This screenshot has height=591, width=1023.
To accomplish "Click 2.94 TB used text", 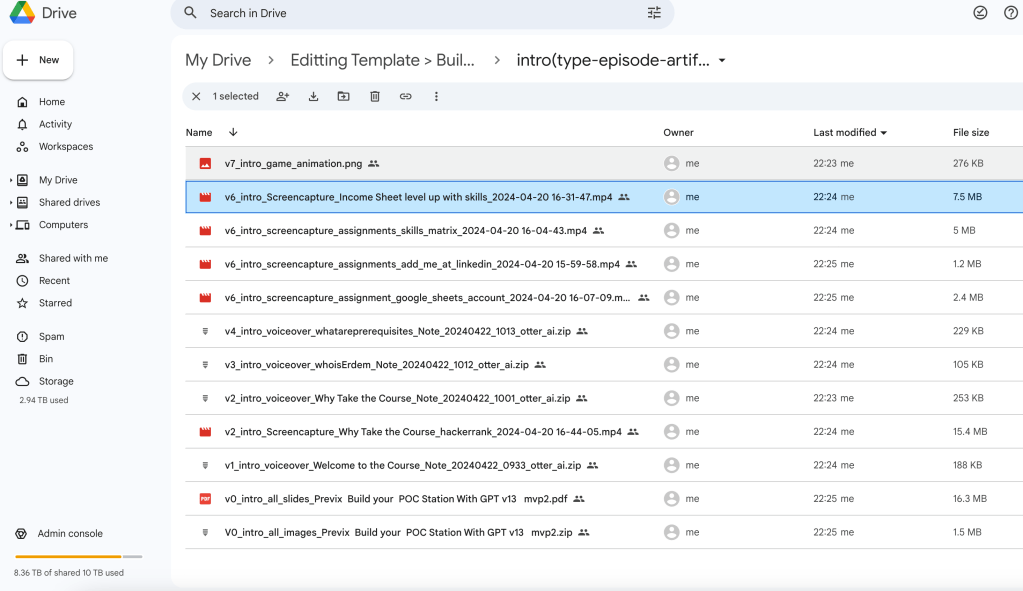I will coord(44,401).
